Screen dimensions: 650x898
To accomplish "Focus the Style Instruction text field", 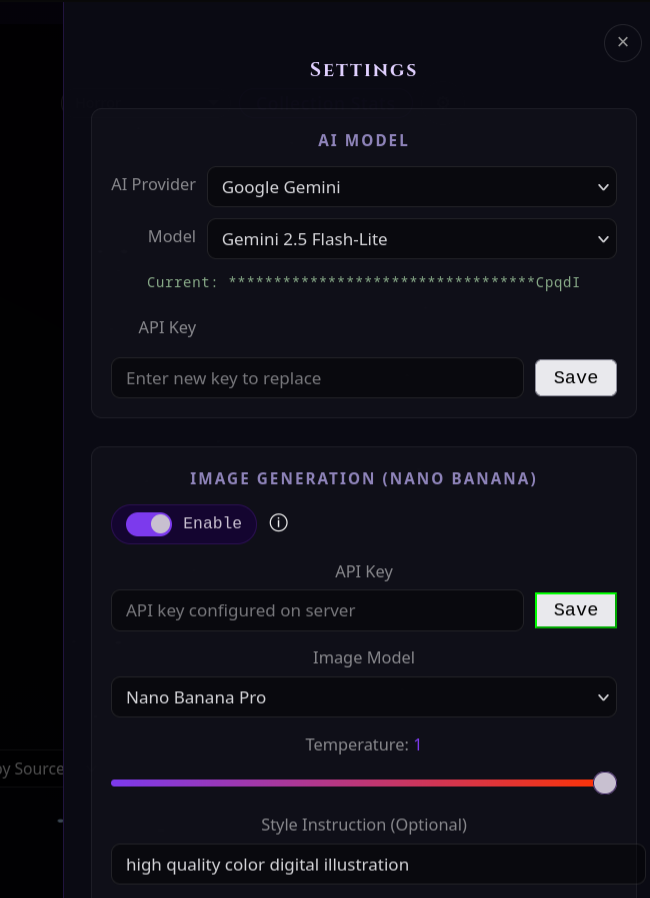I will (378, 864).
